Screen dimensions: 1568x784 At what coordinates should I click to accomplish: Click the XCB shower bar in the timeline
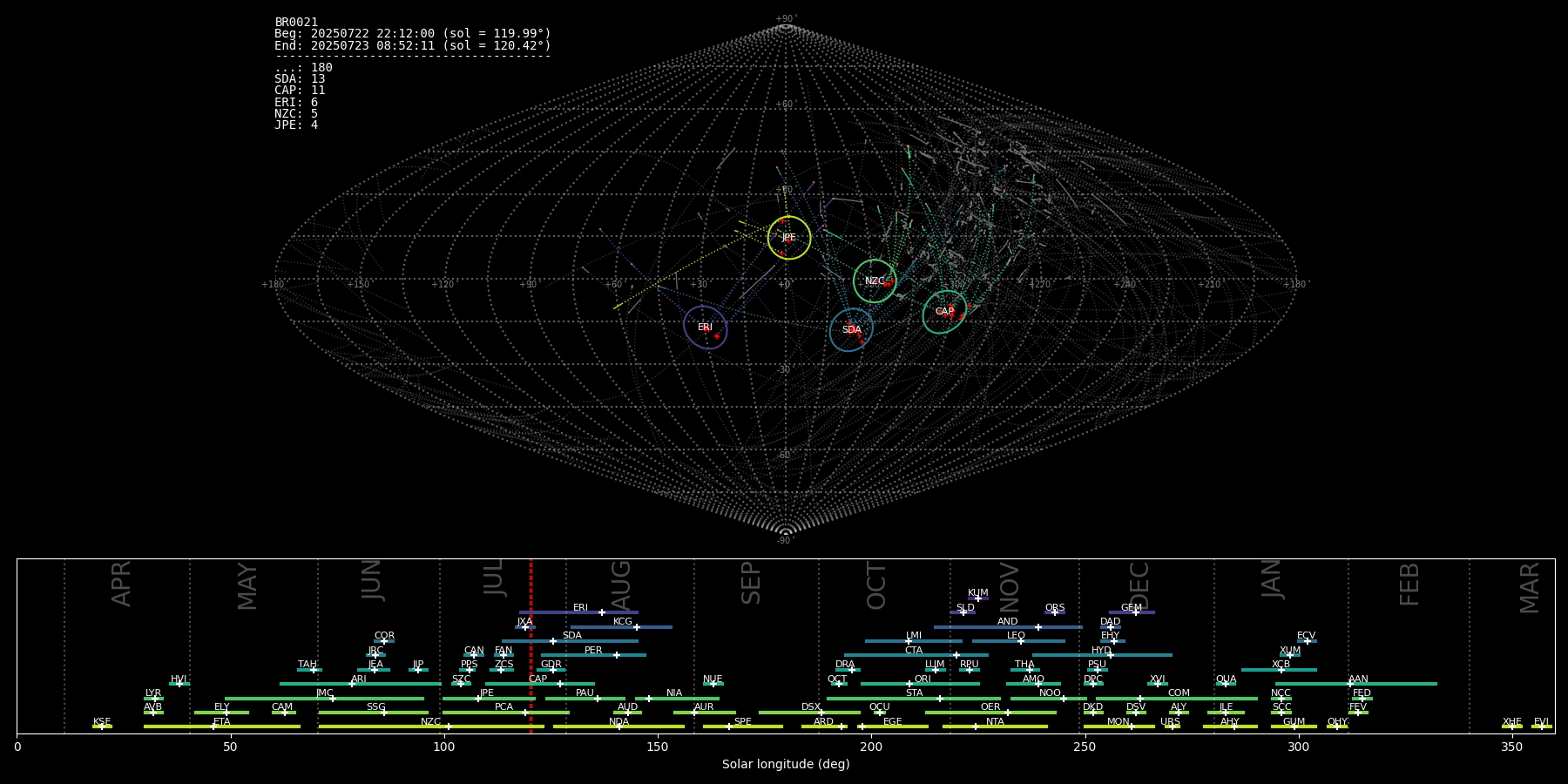click(x=1279, y=670)
